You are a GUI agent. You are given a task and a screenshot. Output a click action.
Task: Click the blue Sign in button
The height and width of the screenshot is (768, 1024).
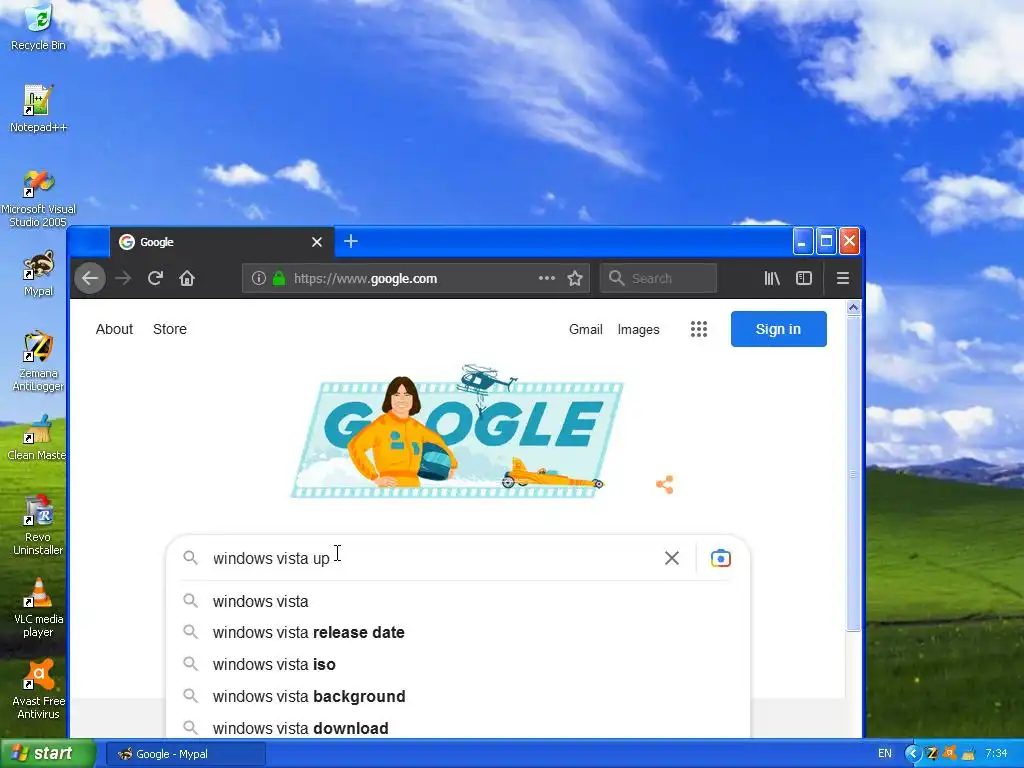[x=778, y=329]
